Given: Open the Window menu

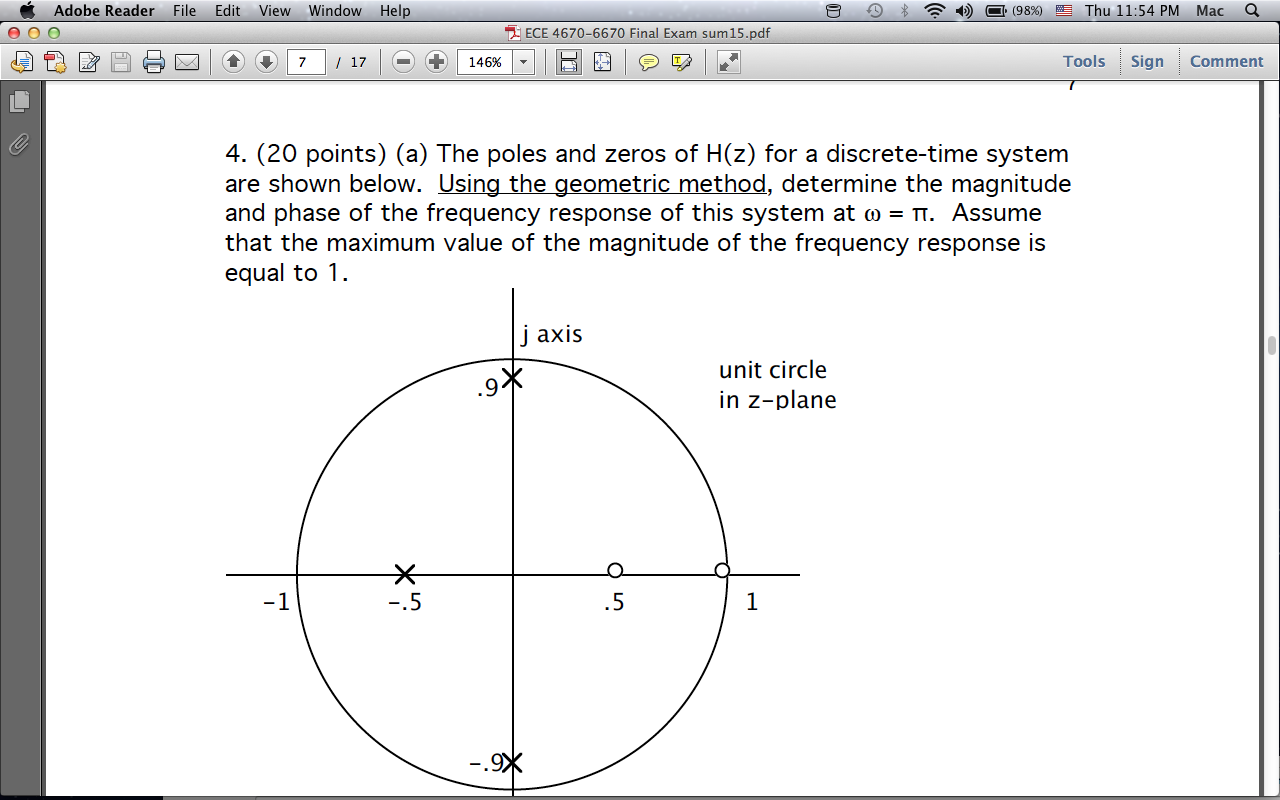Looking at the screenshot, I should (334, 10).
